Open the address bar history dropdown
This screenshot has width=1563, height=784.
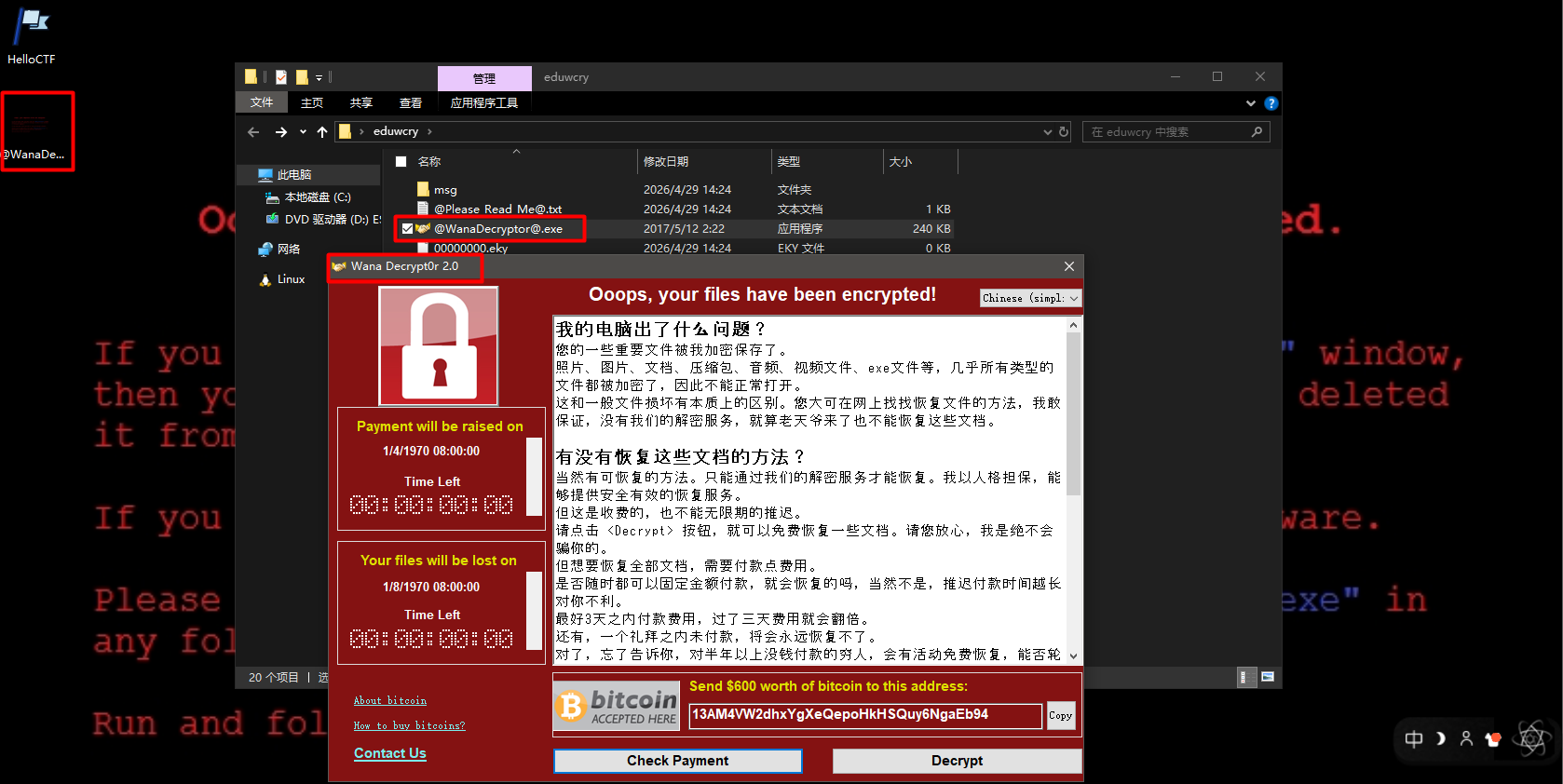click(1048, 132)
